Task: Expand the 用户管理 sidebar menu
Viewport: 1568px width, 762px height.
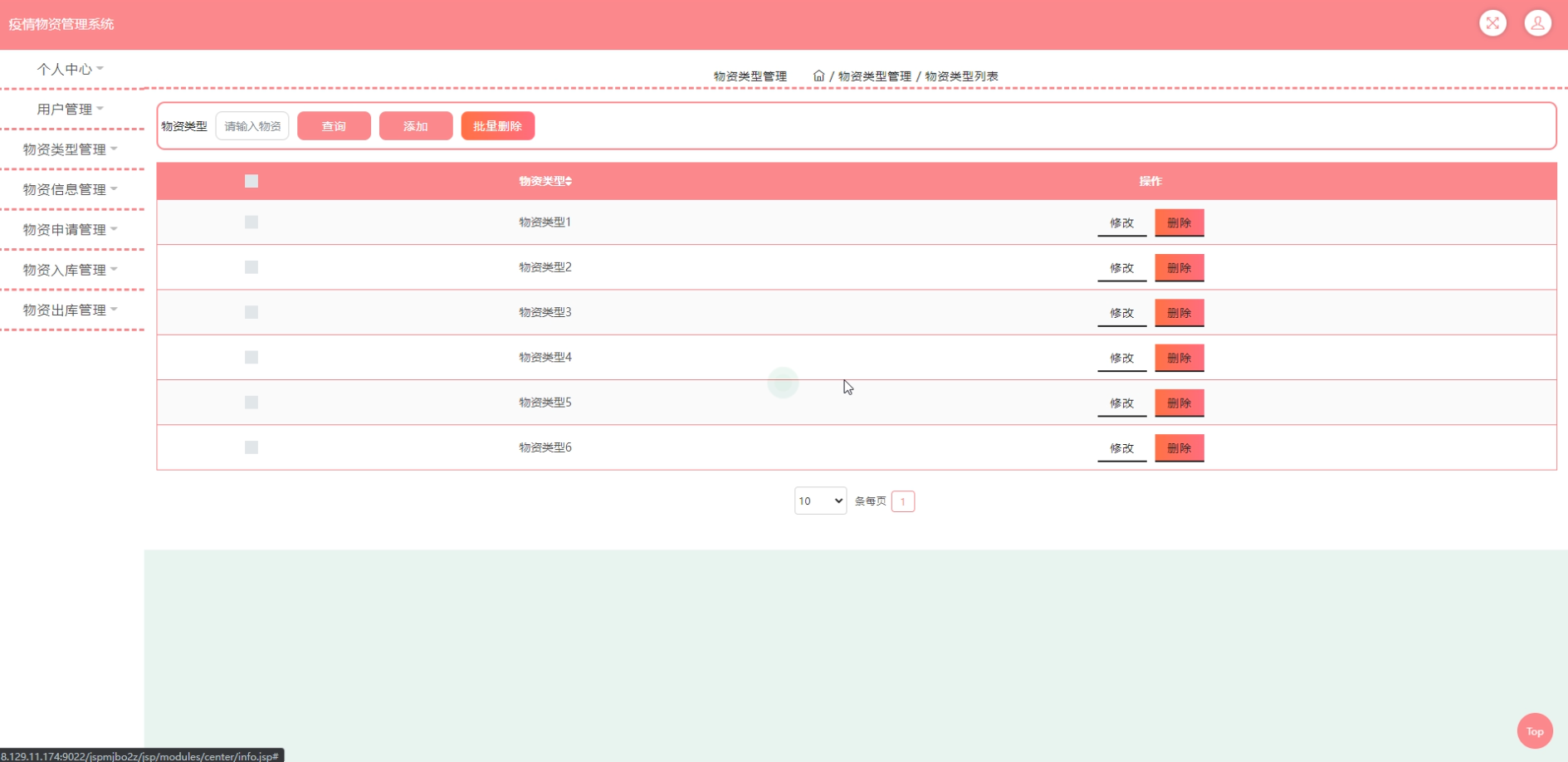Action: (70, 109)
